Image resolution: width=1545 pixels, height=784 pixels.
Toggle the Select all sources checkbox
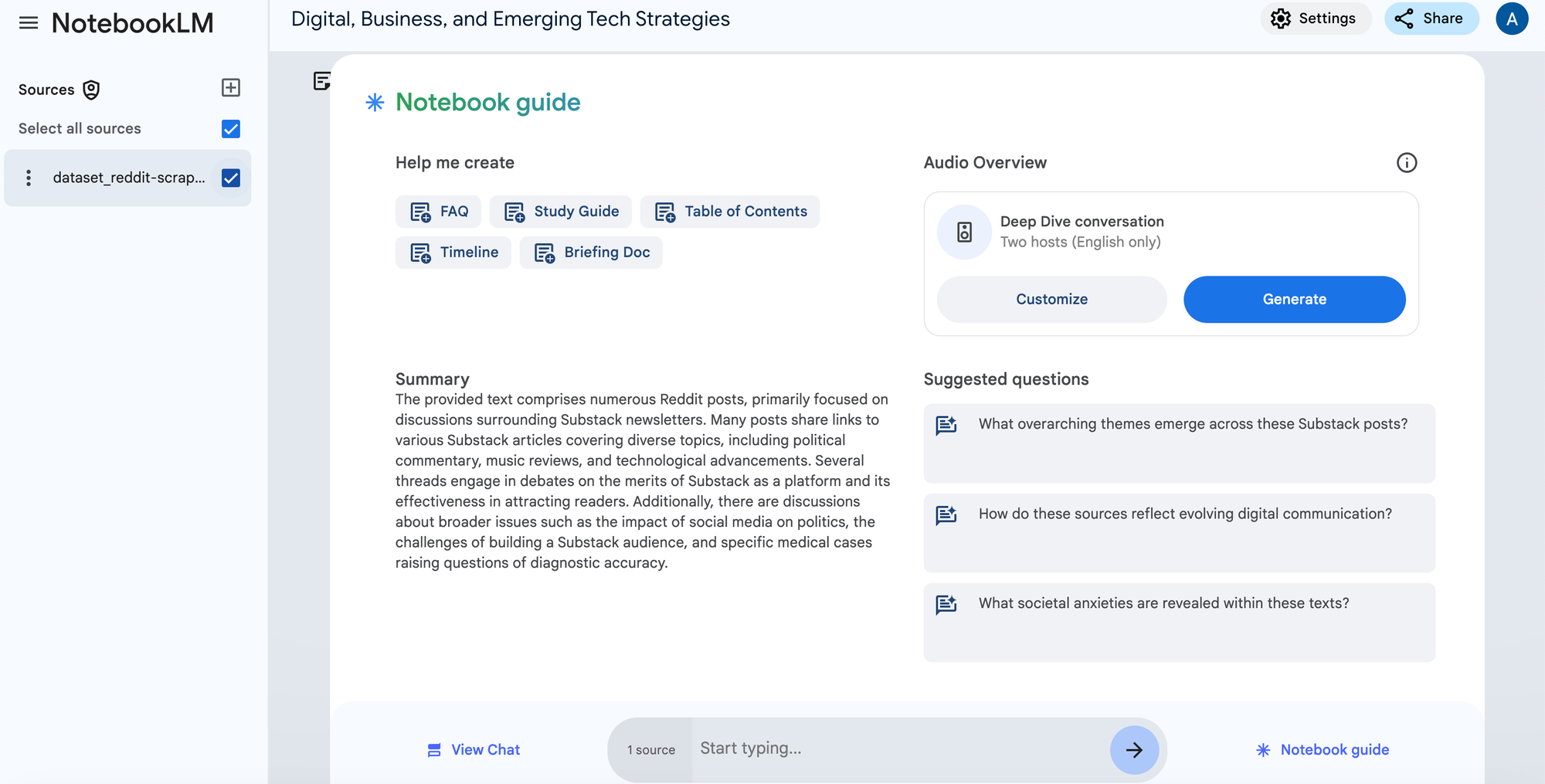pyautogui.click(x=230, y=129)
